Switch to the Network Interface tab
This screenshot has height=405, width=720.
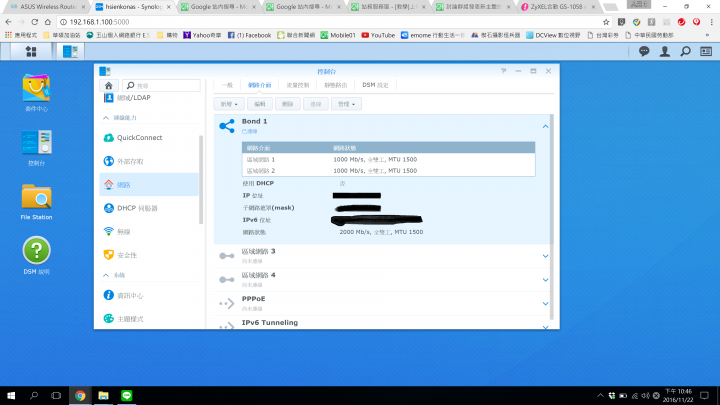(x=259, y=85)
